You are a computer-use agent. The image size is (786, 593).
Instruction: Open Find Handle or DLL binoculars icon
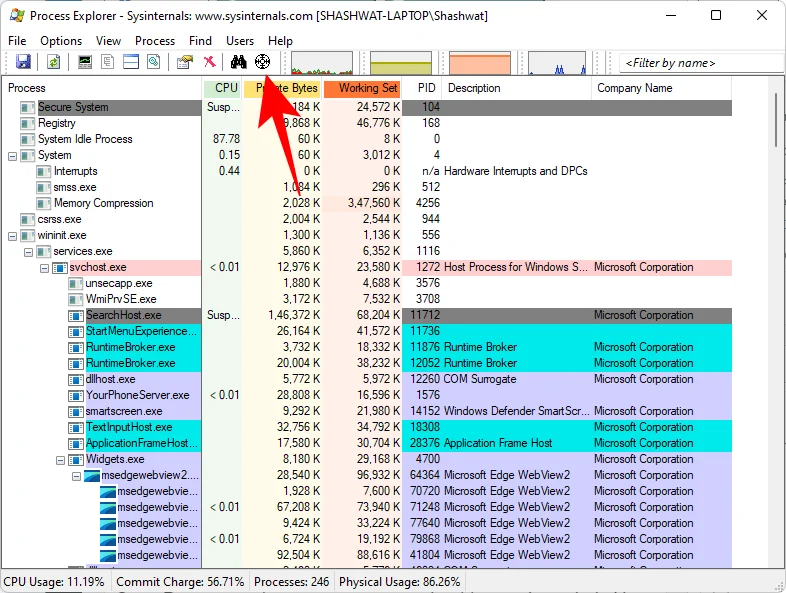(239, 62)
